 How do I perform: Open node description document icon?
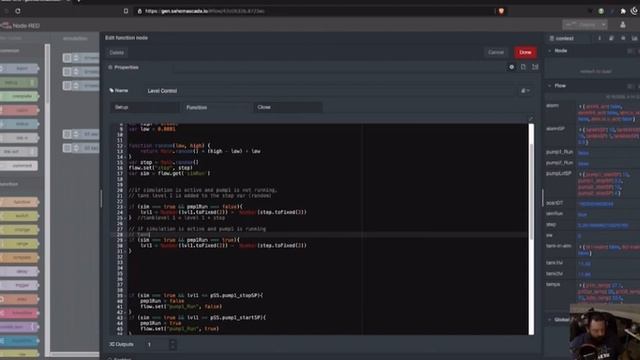(x=523, y=67)
